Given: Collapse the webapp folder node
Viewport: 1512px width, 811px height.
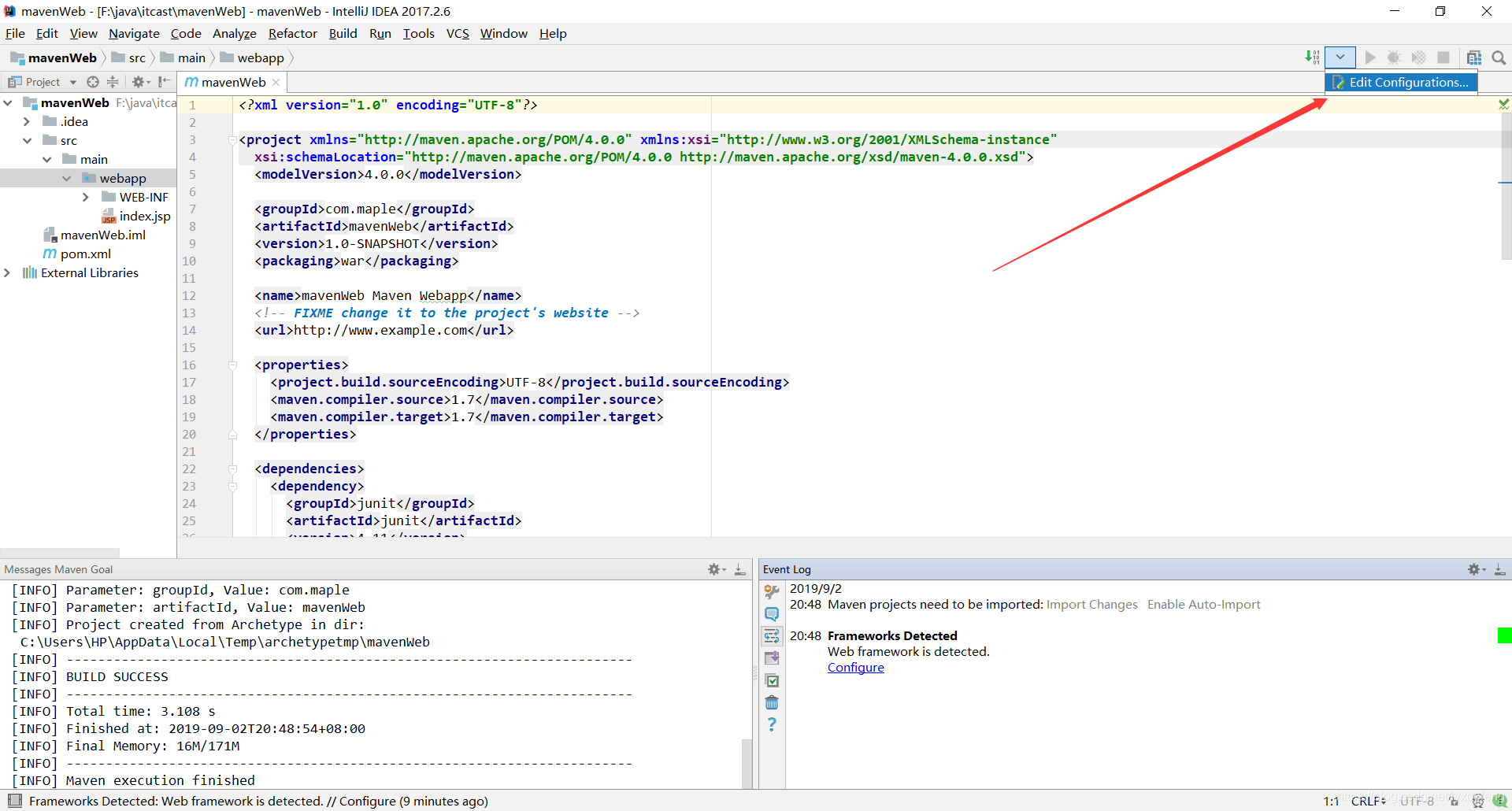Looking at the screenshot, I should coord(66,178).
